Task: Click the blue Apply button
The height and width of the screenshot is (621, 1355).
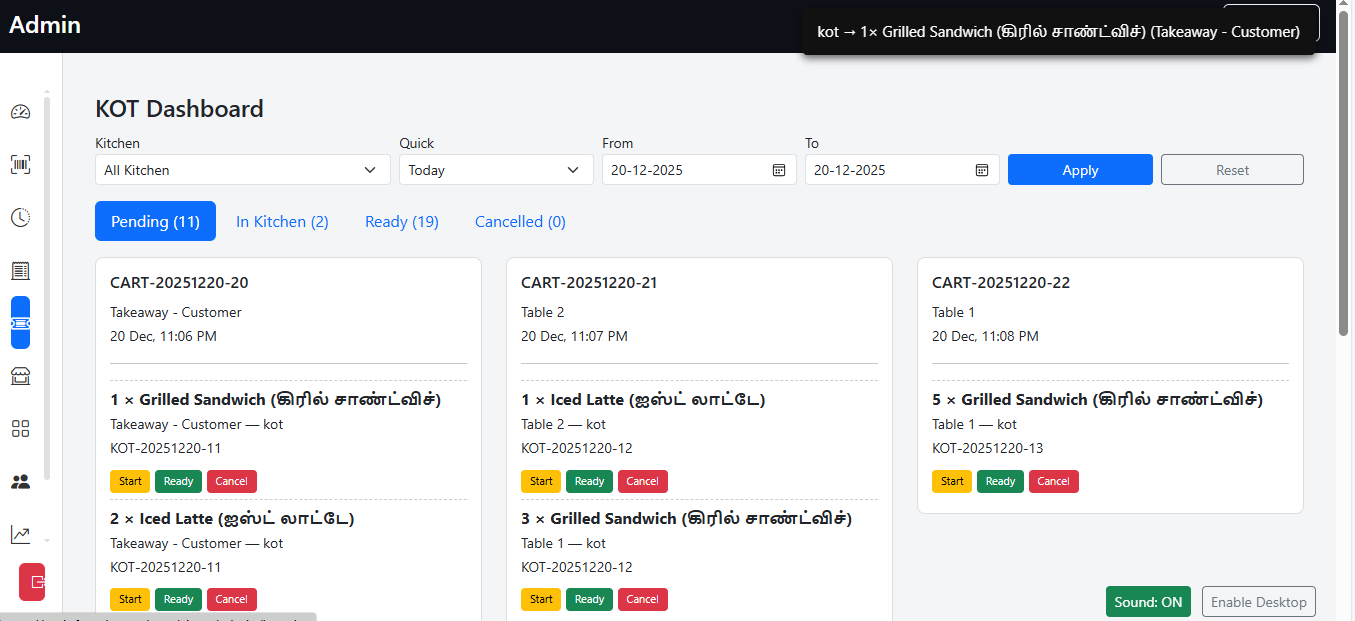Action: pos(1080,170)
